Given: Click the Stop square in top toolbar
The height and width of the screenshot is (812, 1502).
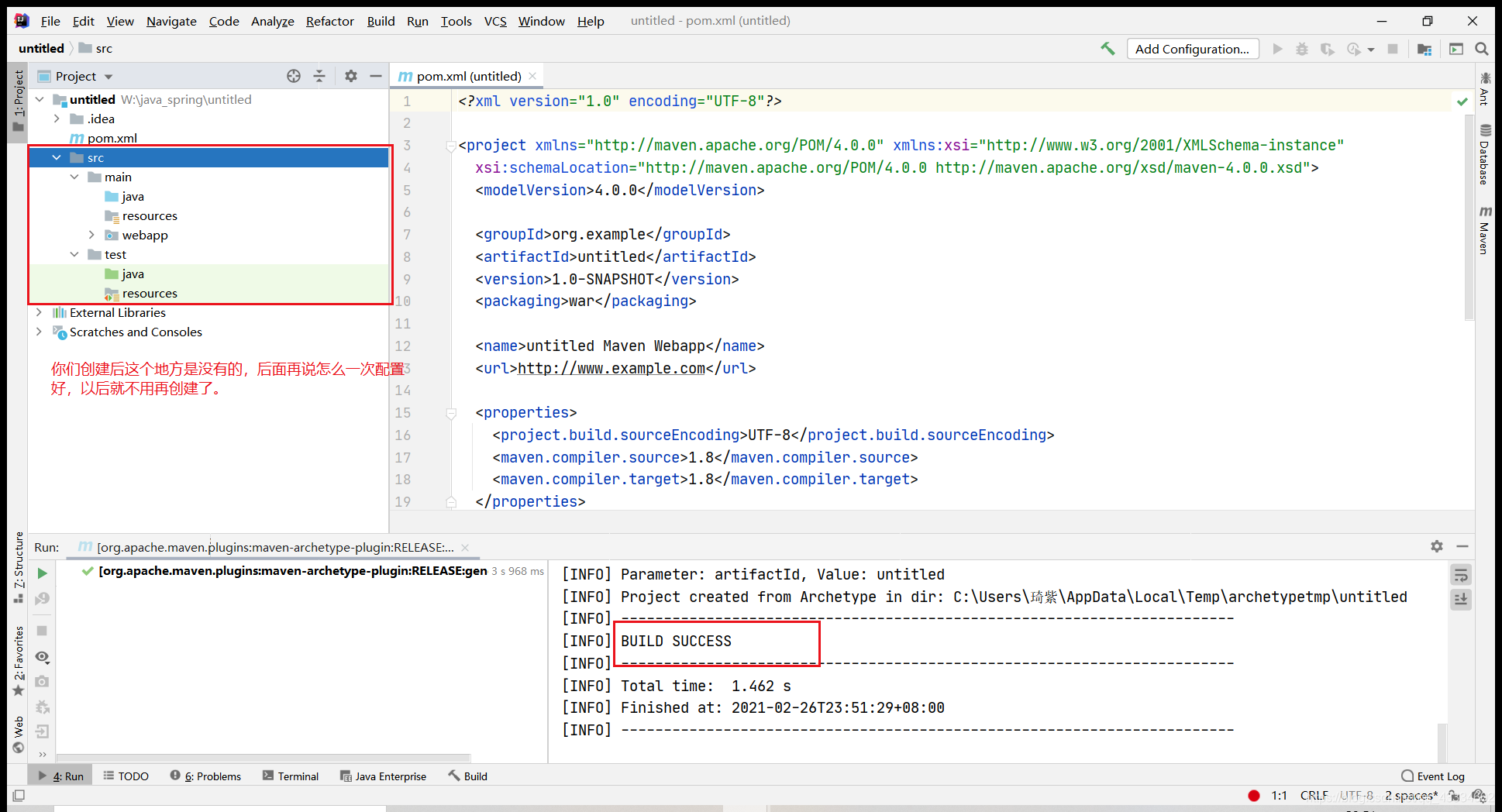Looking at the screenshot, I should pos(1393,49).
